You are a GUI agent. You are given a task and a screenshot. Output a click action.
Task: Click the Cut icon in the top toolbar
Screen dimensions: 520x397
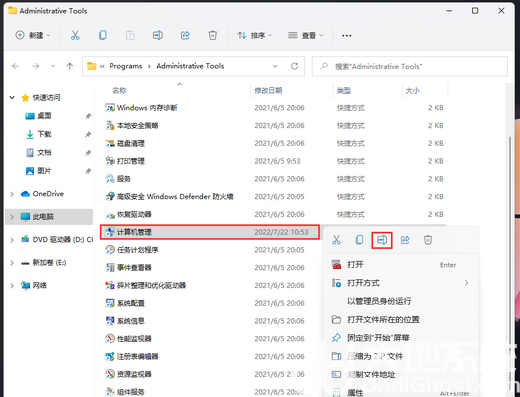click(75, 35)
